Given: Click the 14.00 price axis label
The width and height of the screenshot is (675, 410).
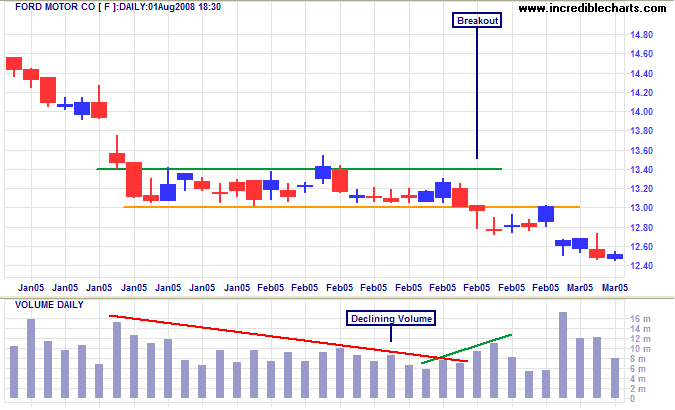Looking at the screenshot, I should (641, 112).
